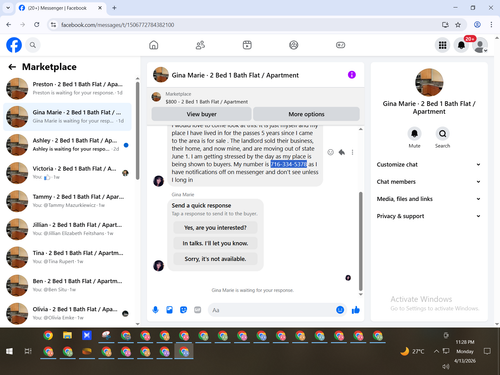The image size is (500, 375).
Task: Send quick response 'Sorry, it's not available.'
Action: pos(215,259)
